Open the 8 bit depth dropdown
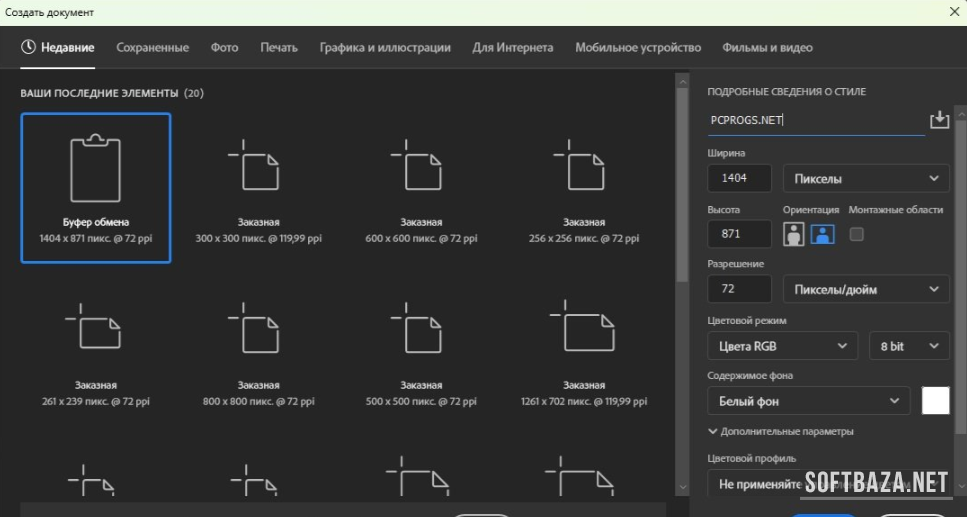Viewport: 967px width, 517px height. tap(908, 346)
